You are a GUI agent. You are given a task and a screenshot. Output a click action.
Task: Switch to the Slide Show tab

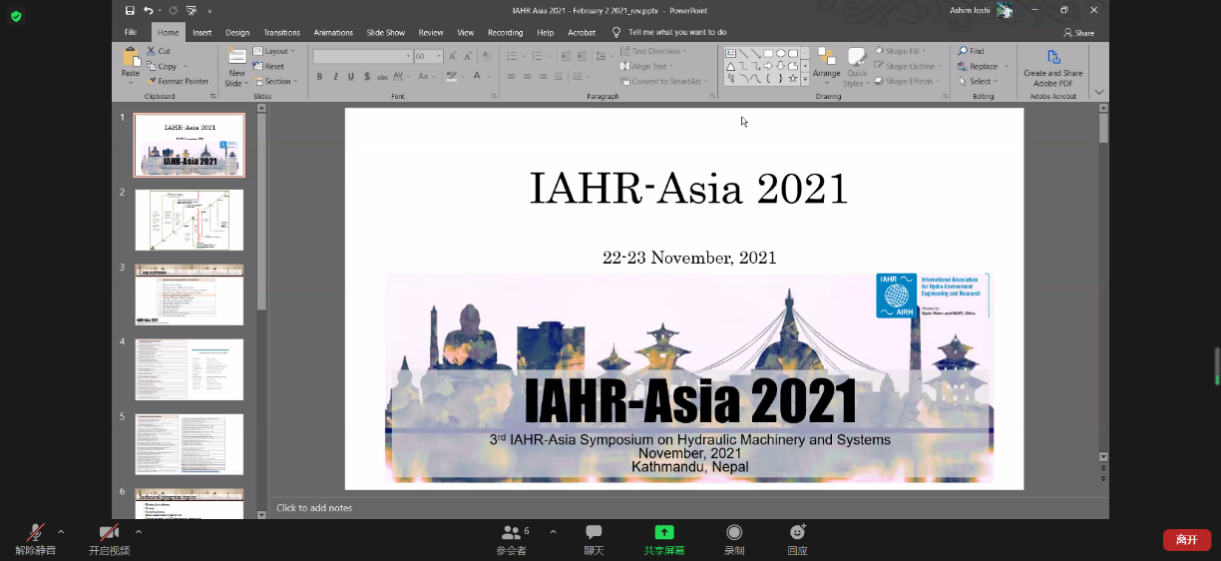(x=385, y=32)
